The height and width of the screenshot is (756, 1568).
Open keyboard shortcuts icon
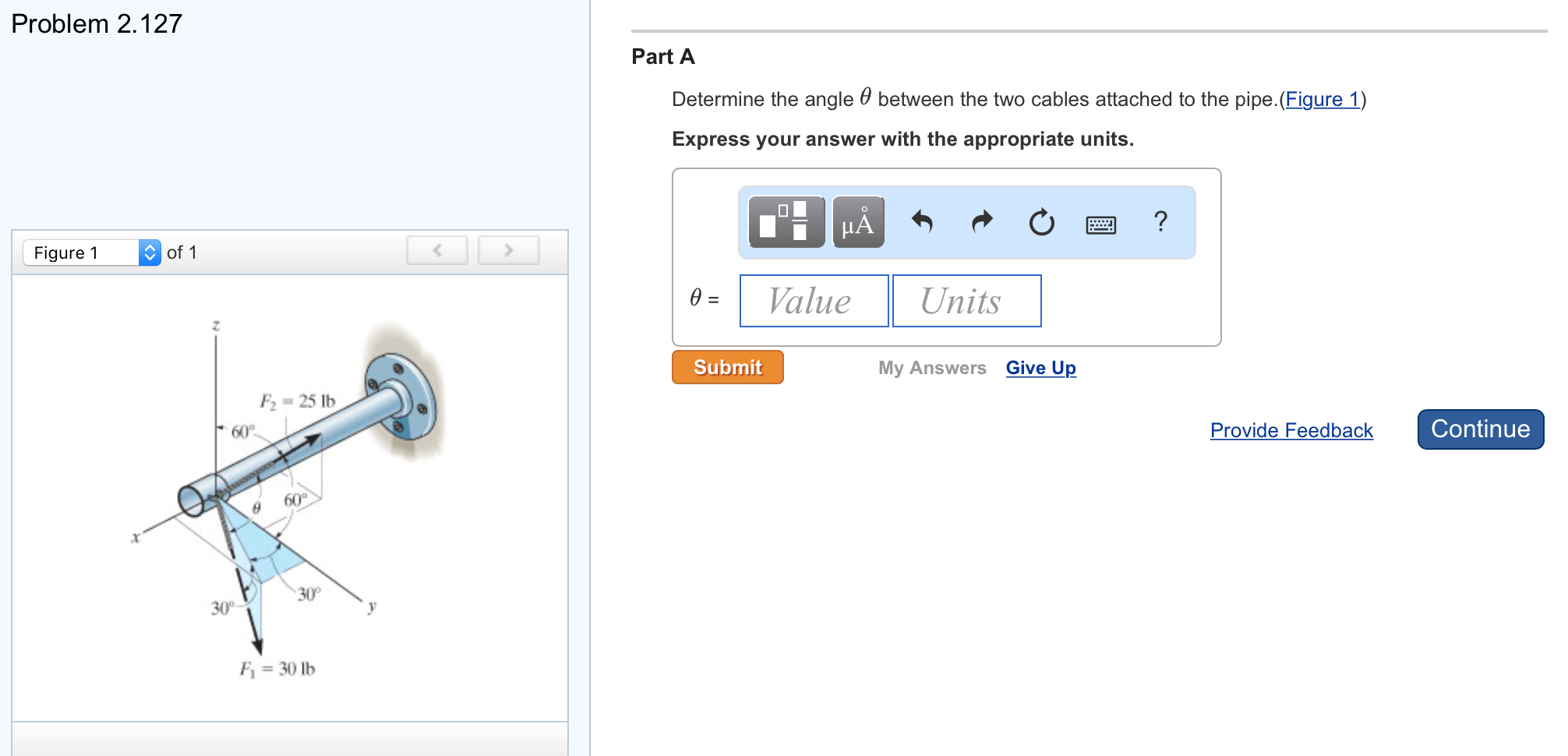click(1101, 224)
